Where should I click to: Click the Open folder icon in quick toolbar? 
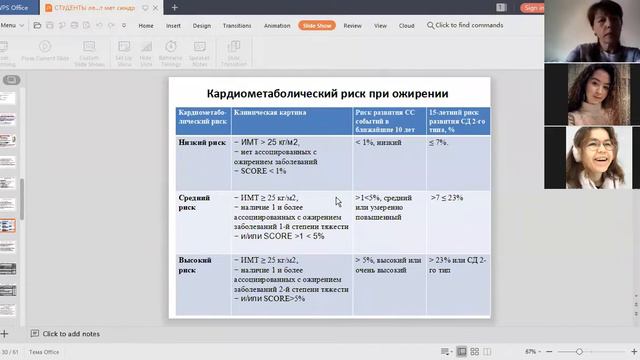click(37, 25)
